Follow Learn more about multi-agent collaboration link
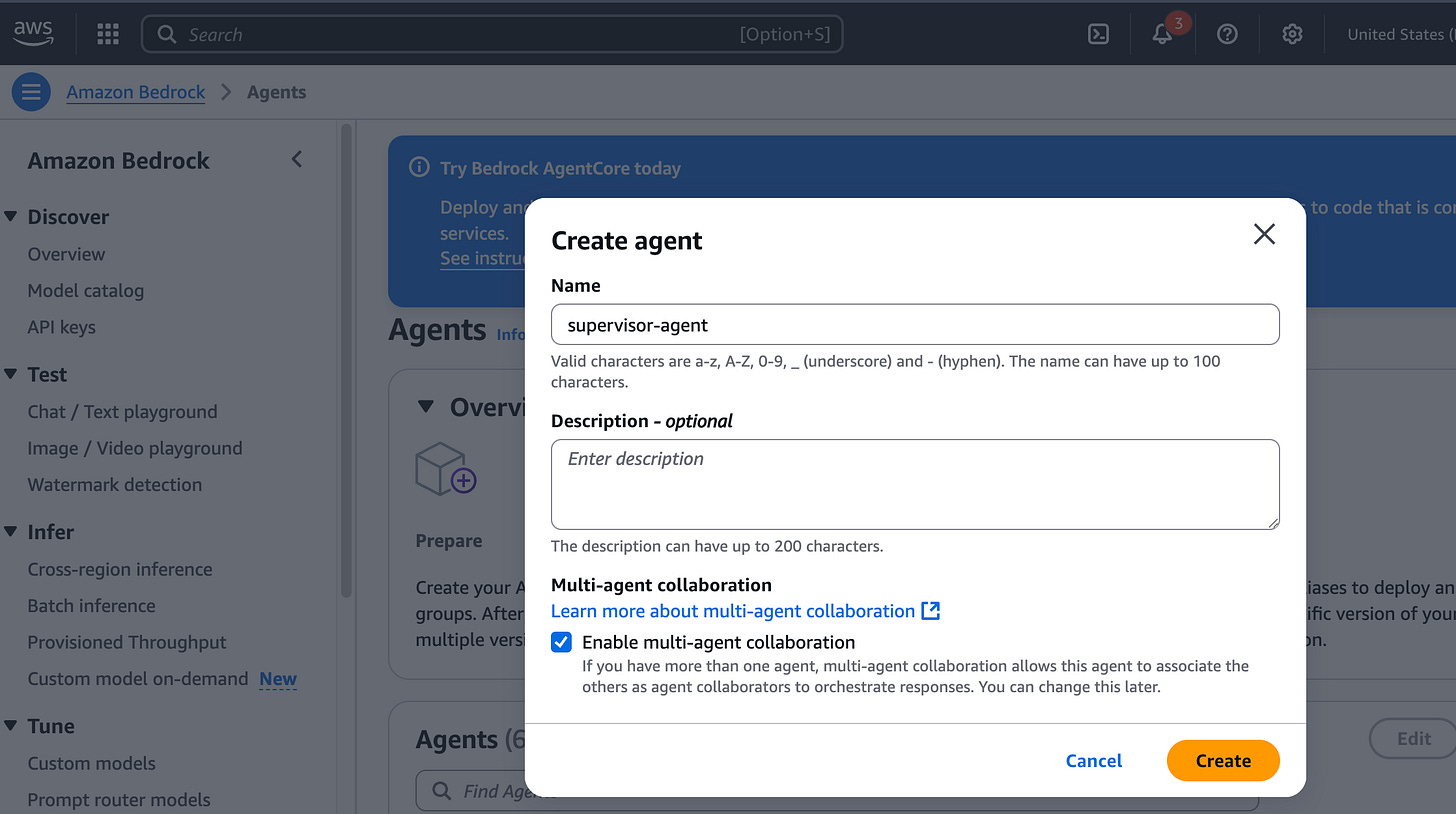The width and height of the screenshot is (1456, 814). click(x=733, y=611)
